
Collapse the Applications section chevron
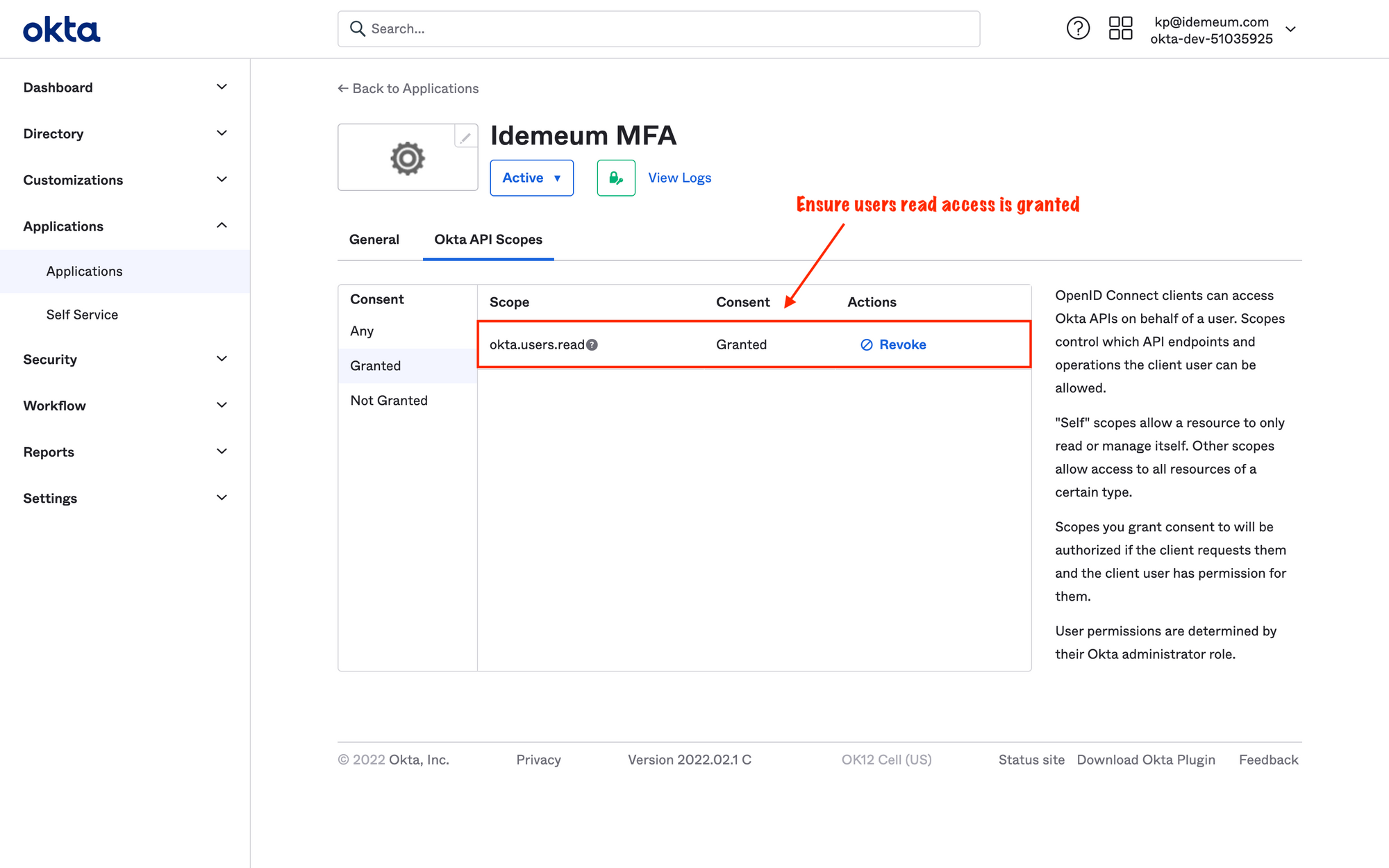(x=222, y=225)
